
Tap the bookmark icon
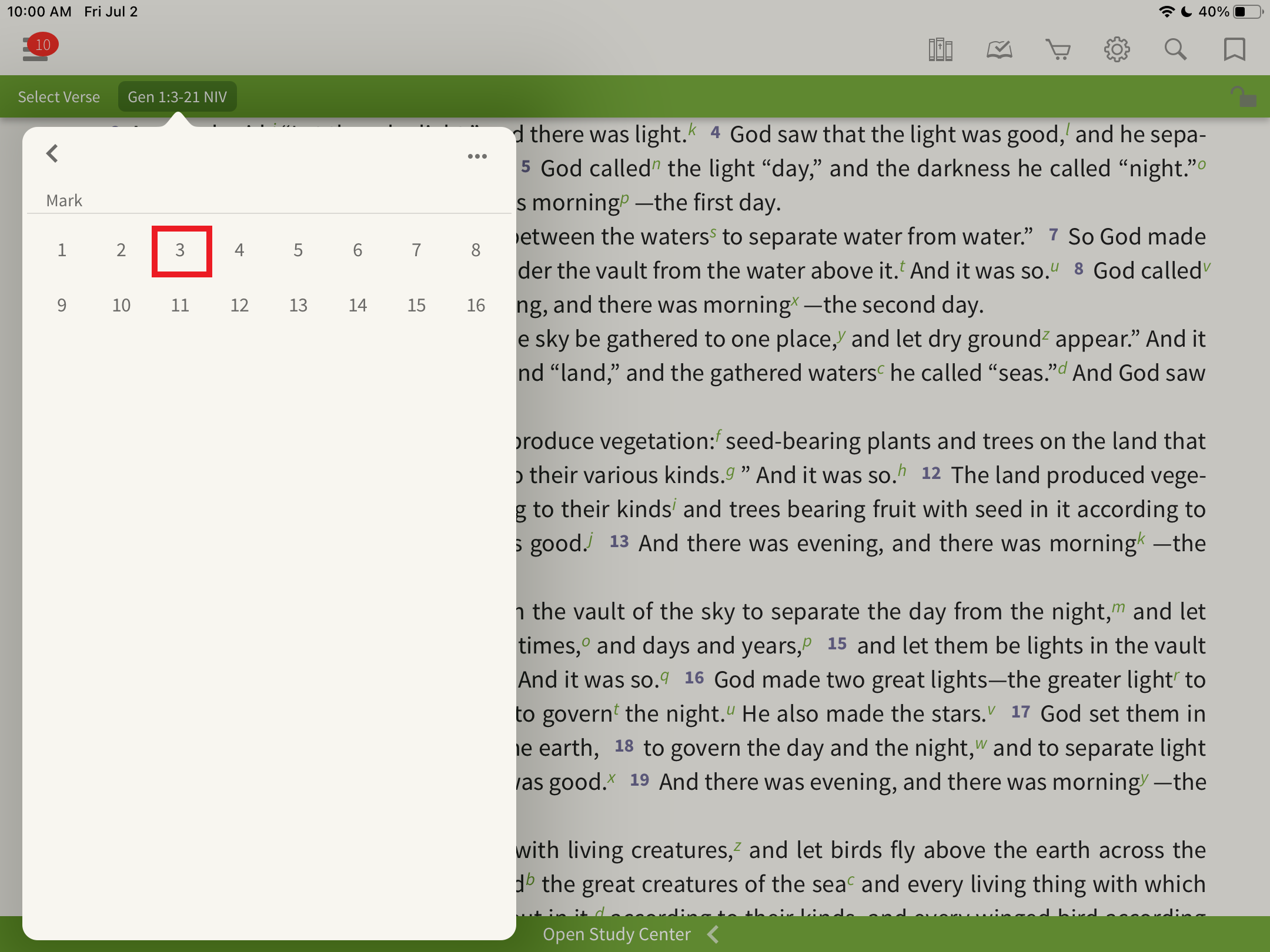click(x=1234, y=49)
